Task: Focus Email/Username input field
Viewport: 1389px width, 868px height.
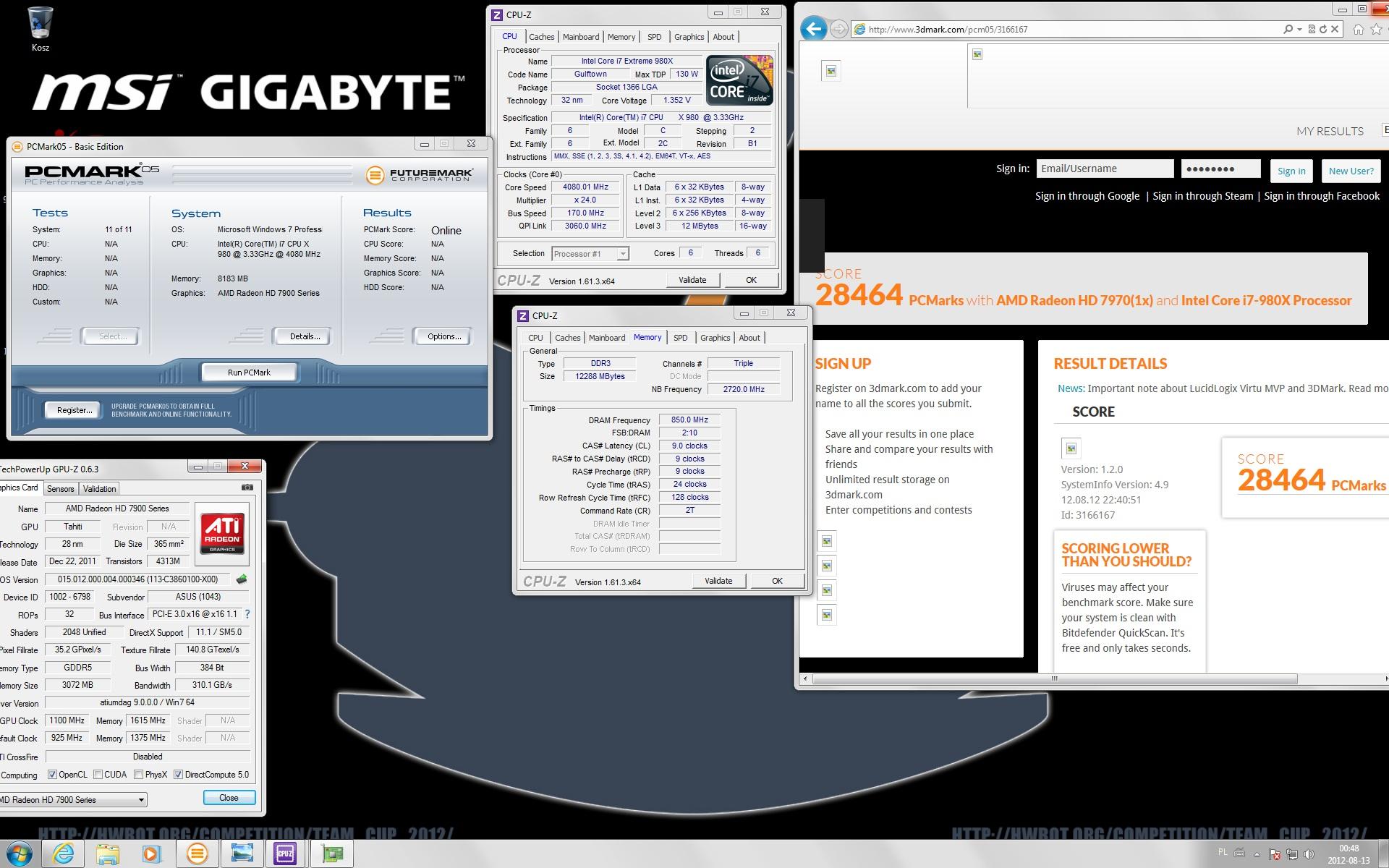Action: pos(1105,169)
